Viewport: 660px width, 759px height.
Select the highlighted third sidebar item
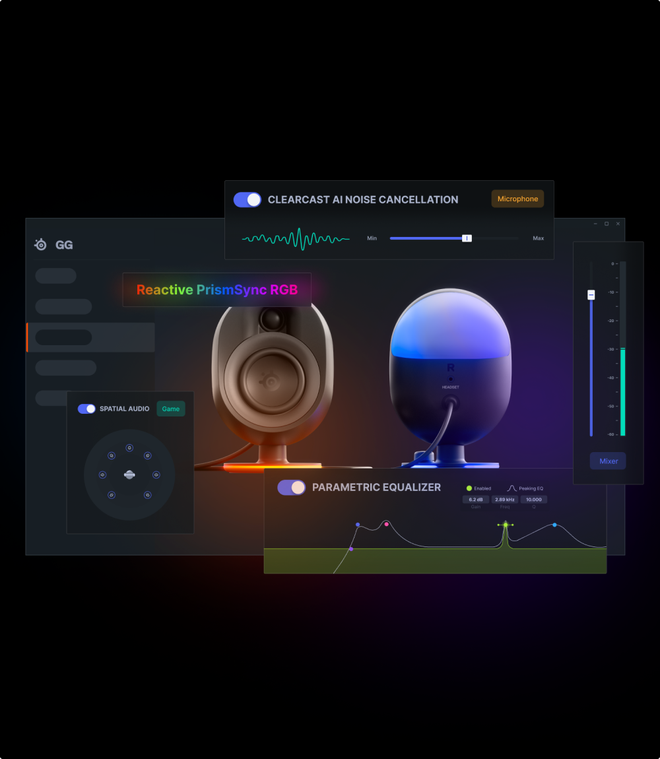[91, 337]
